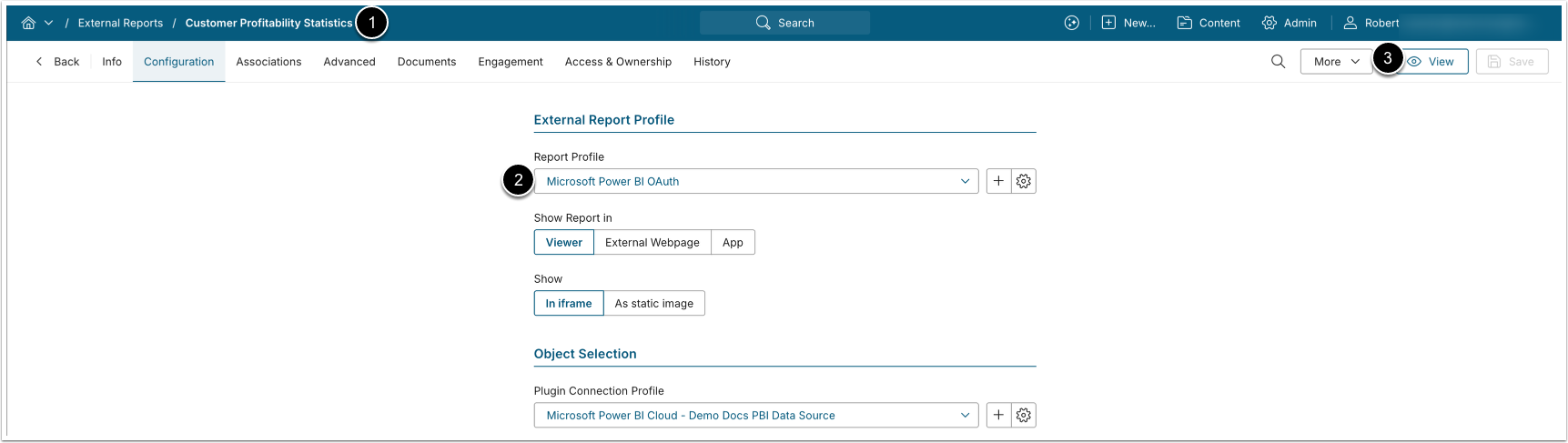Click the top Search field
The image size is (1568, 443).
click(x=784, y=23)
